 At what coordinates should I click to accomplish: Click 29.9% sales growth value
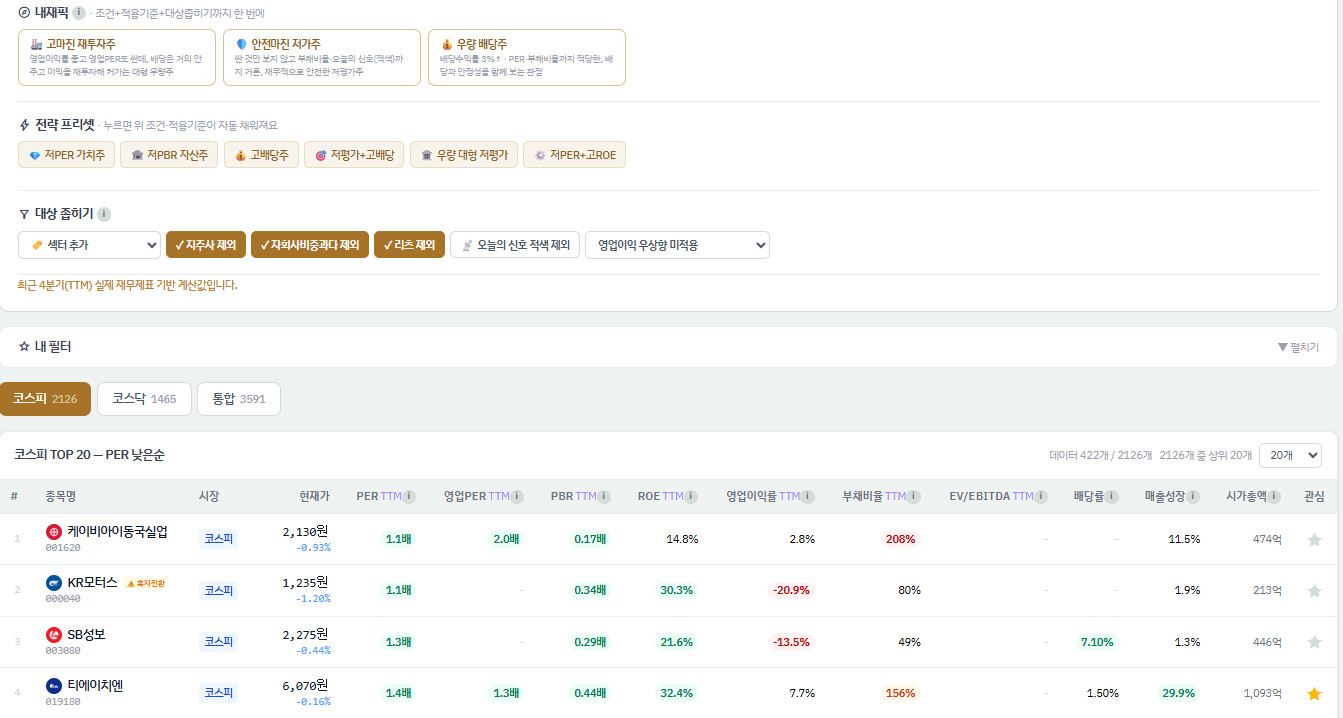tap(1180, 693)
